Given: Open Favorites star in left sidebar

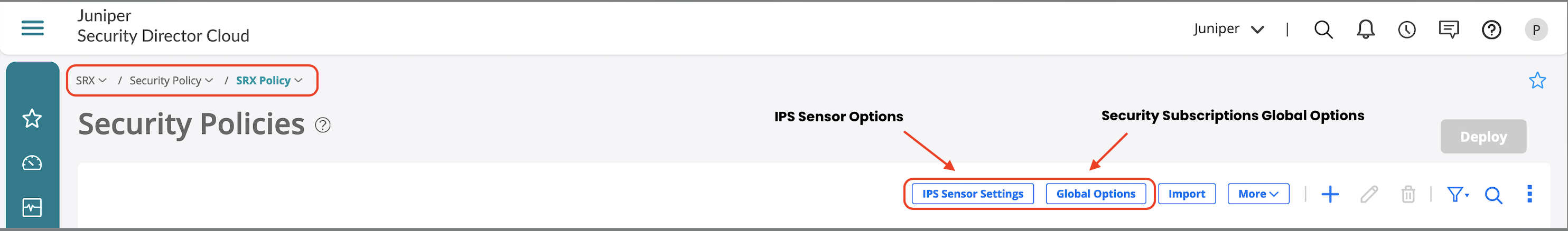Looking at the screenshot, I should coord(32,119).
